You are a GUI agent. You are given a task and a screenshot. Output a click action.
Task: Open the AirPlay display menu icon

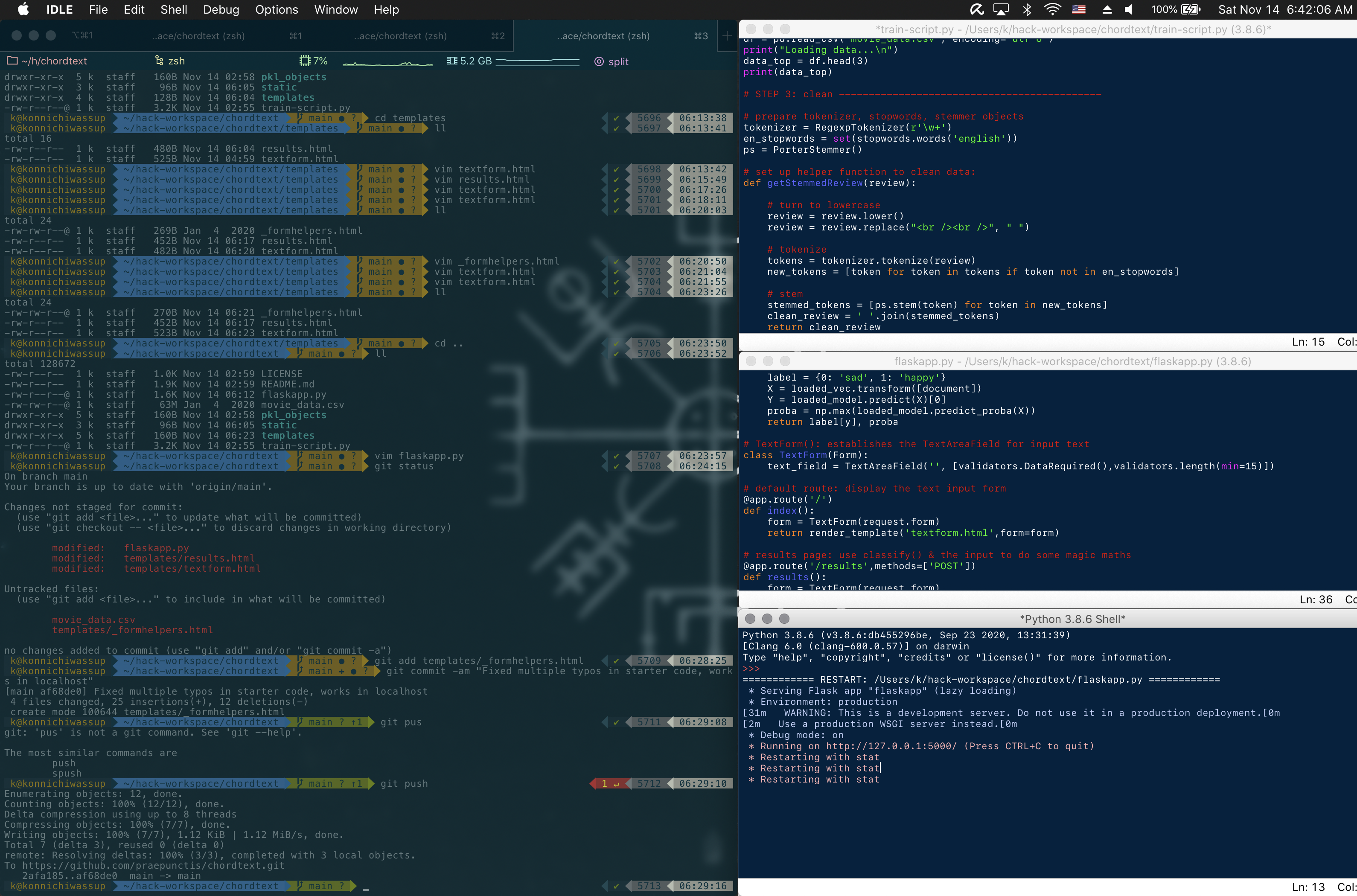tap(1001, 10)
